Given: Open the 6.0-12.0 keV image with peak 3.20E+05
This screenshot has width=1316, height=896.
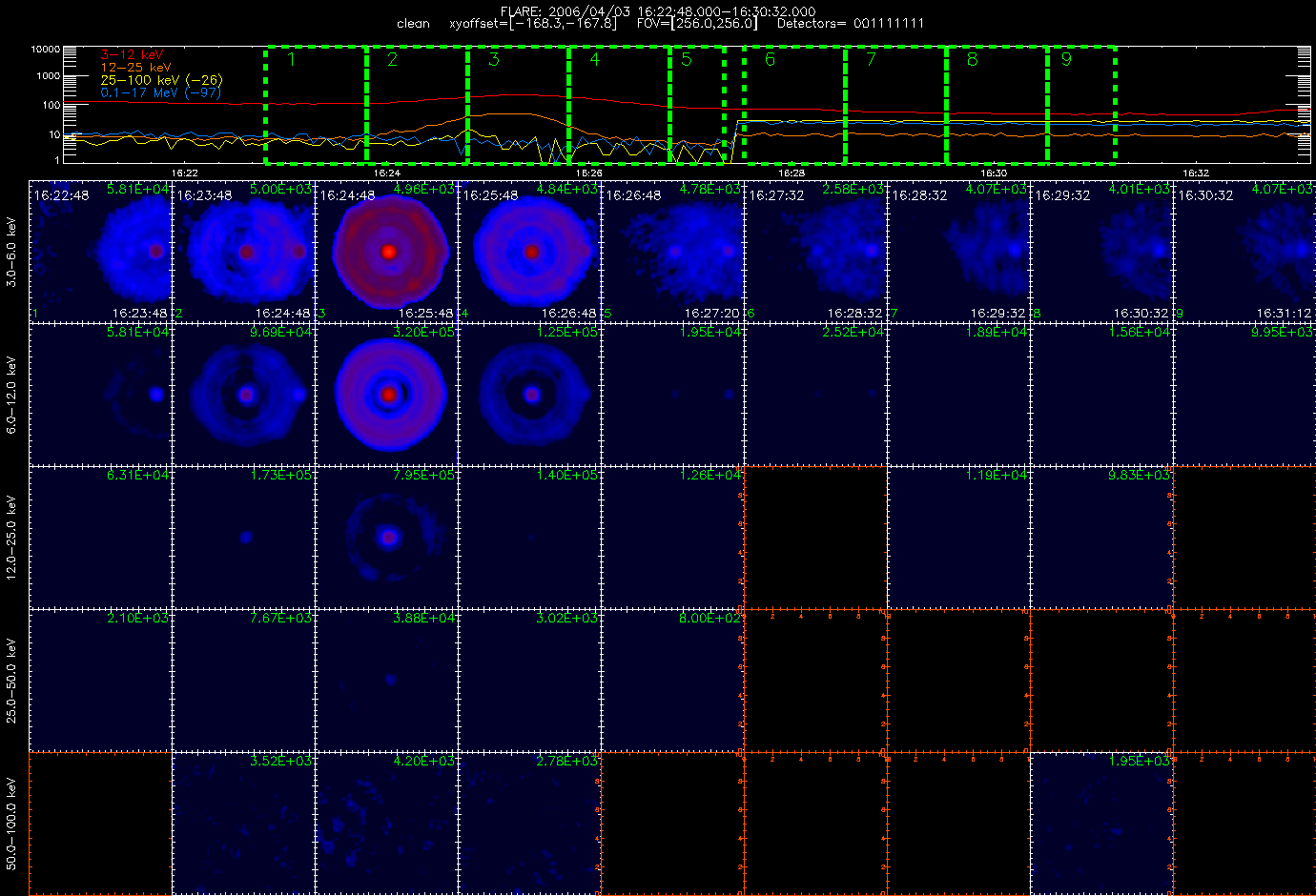Looking at the screenshot, I should tap(387, 395).
